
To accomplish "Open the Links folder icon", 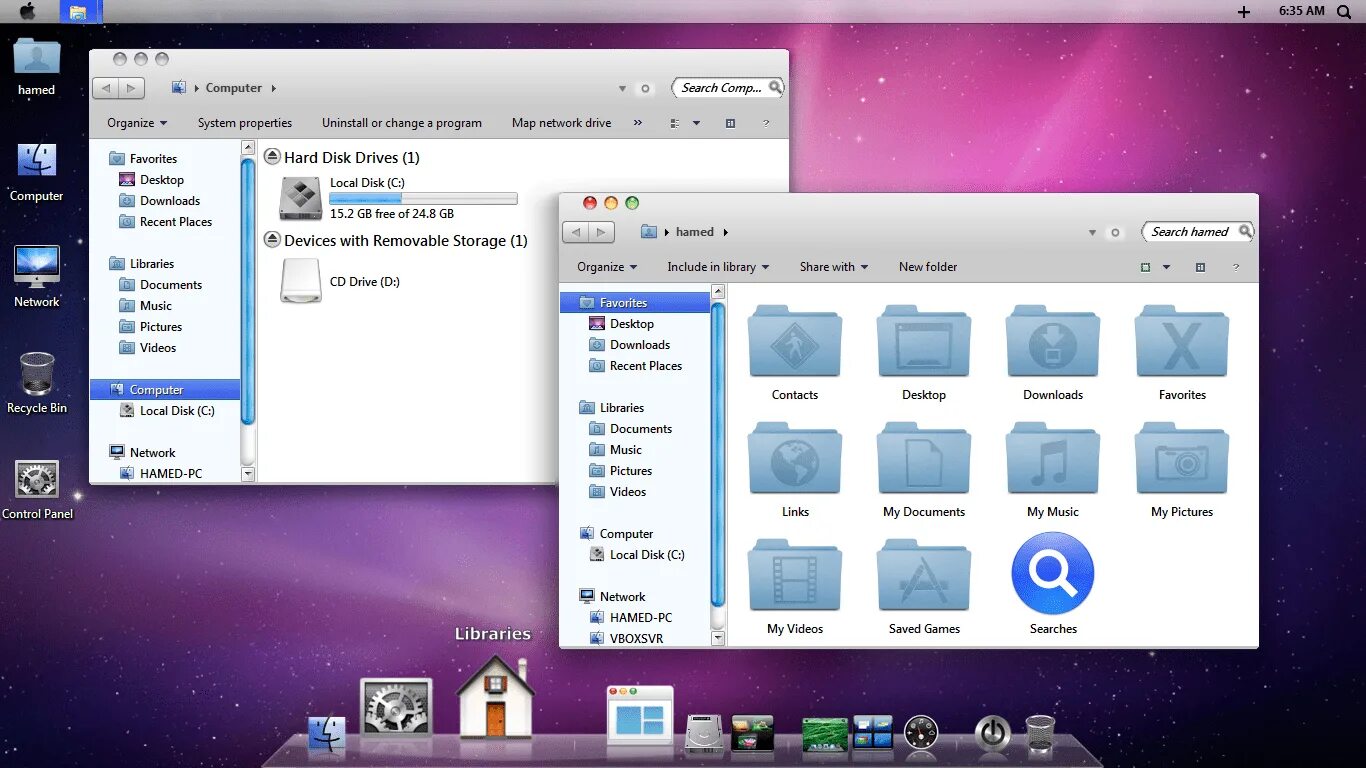I will 795,459.
